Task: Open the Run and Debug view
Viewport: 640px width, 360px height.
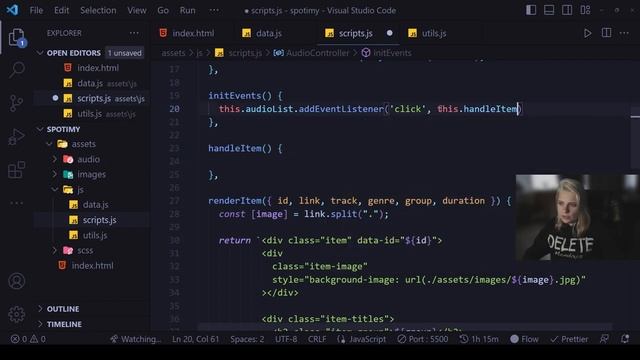Action: [x=17, y=137]
